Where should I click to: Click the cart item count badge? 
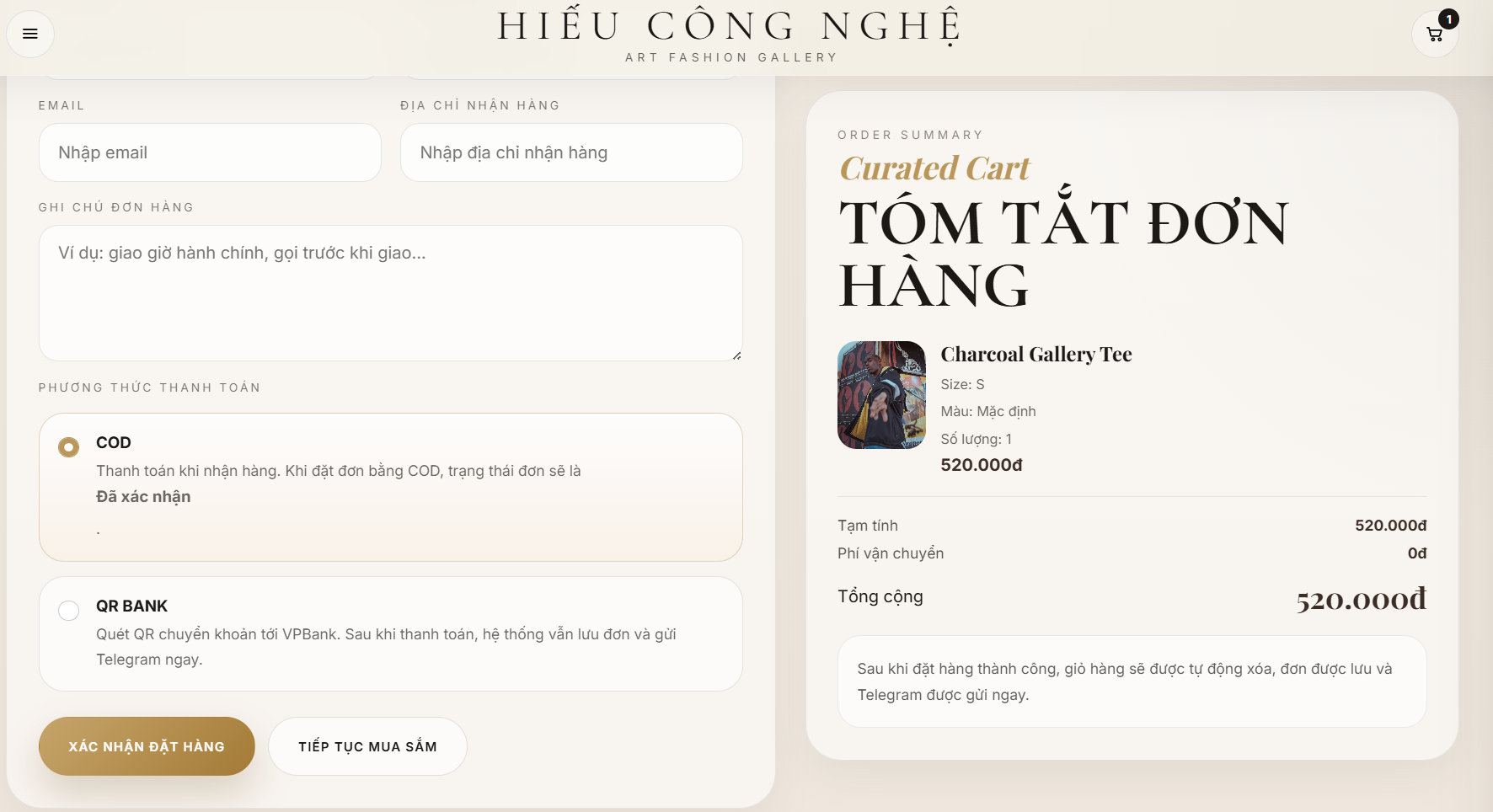click(x=1448, y=18)
